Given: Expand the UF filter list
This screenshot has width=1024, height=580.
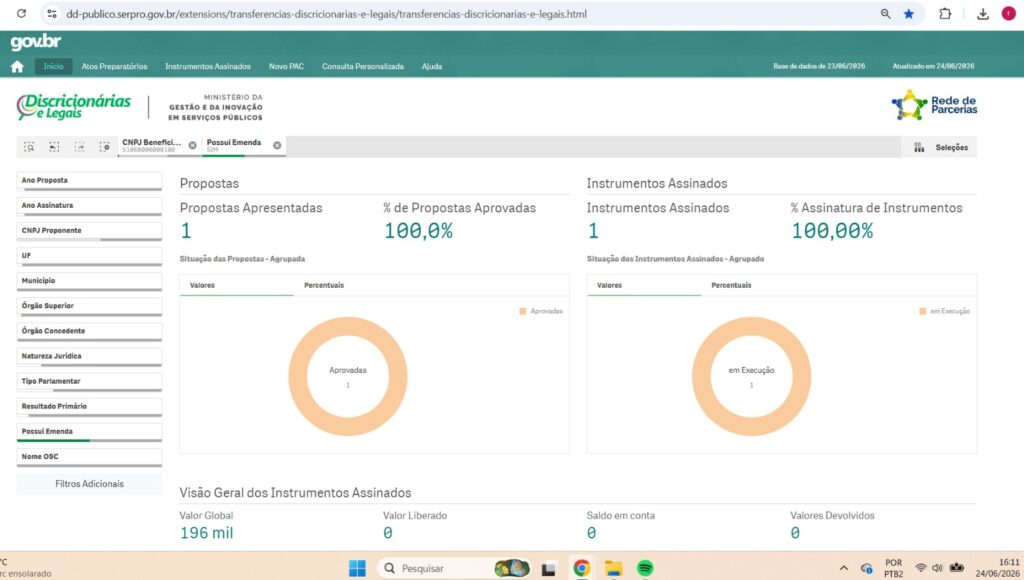Looking at the screenshot, I should (x=89, y=256).
